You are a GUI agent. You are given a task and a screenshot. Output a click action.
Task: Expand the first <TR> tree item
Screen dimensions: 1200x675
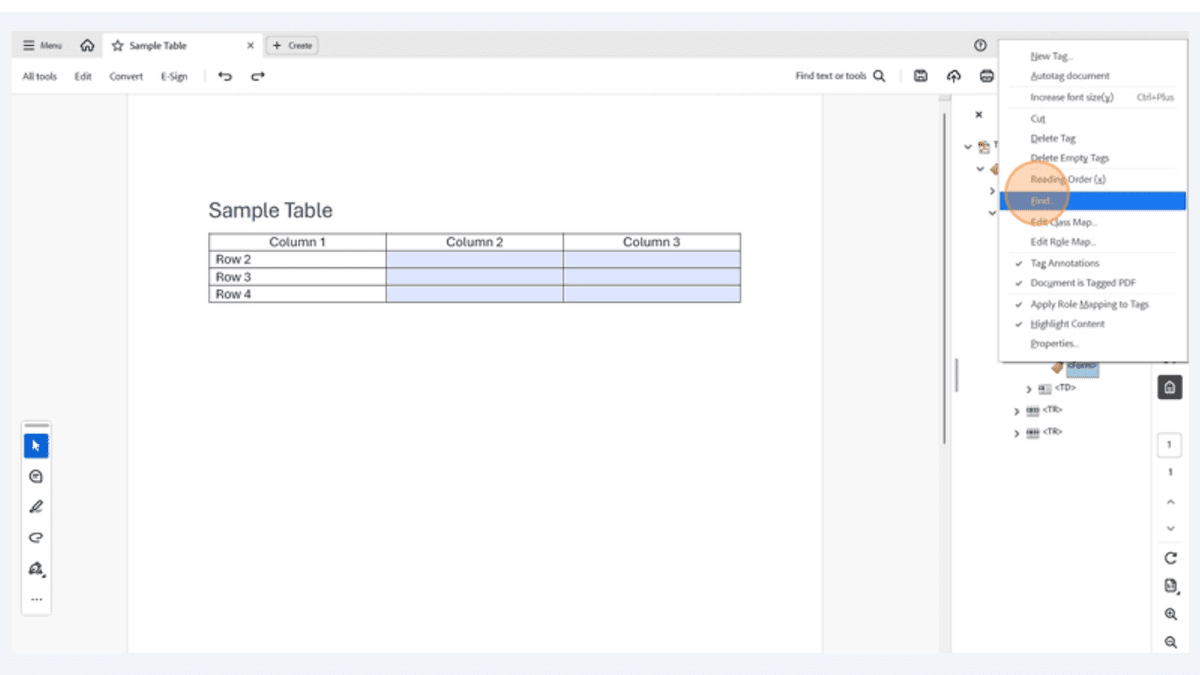coord(1016,410)
